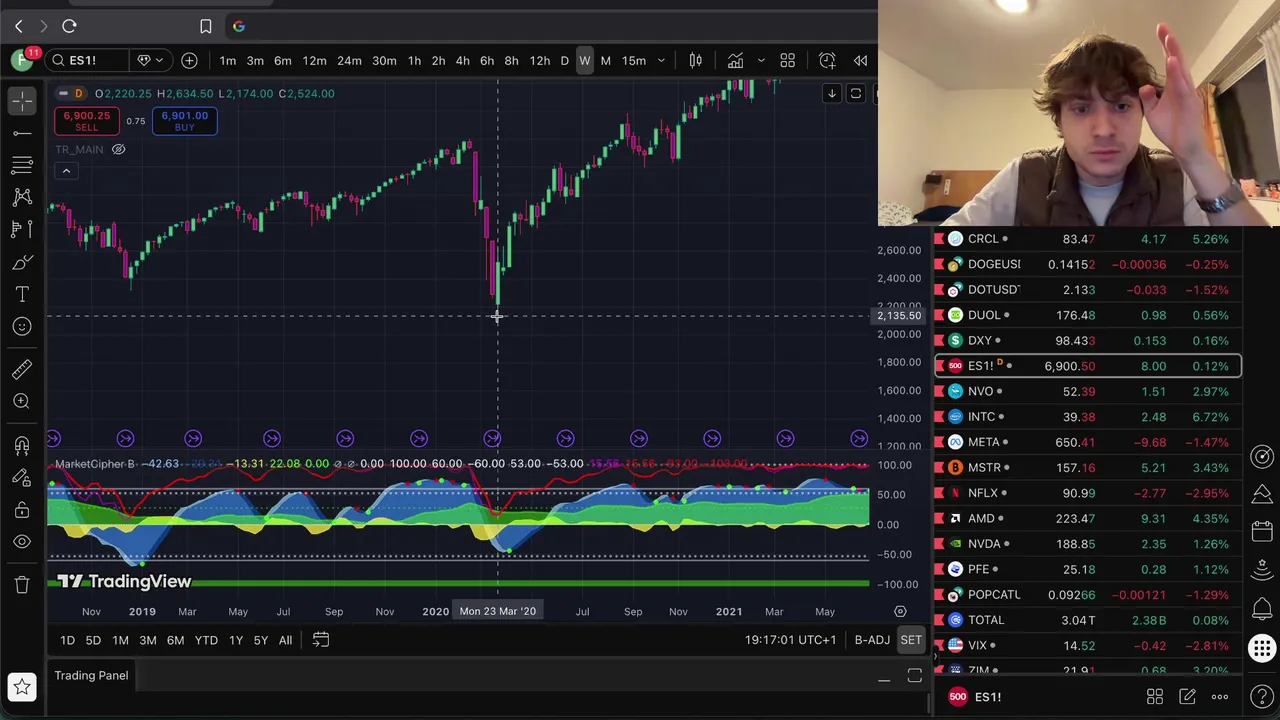Select the text annotation tool
The width and height of the screenshot is (1280, 720).
coord(22,294)
